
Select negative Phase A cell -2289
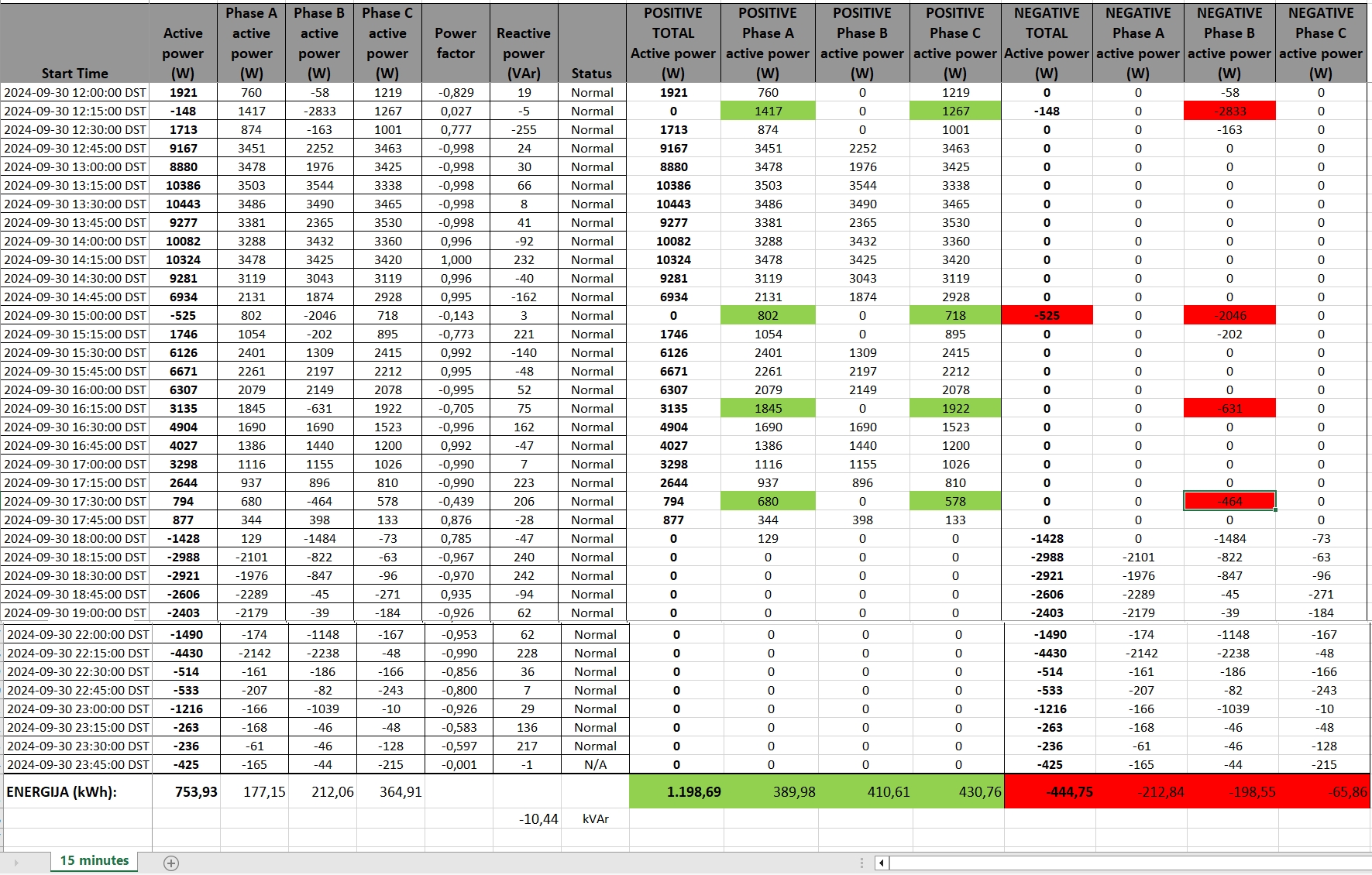coord(1138,594)
